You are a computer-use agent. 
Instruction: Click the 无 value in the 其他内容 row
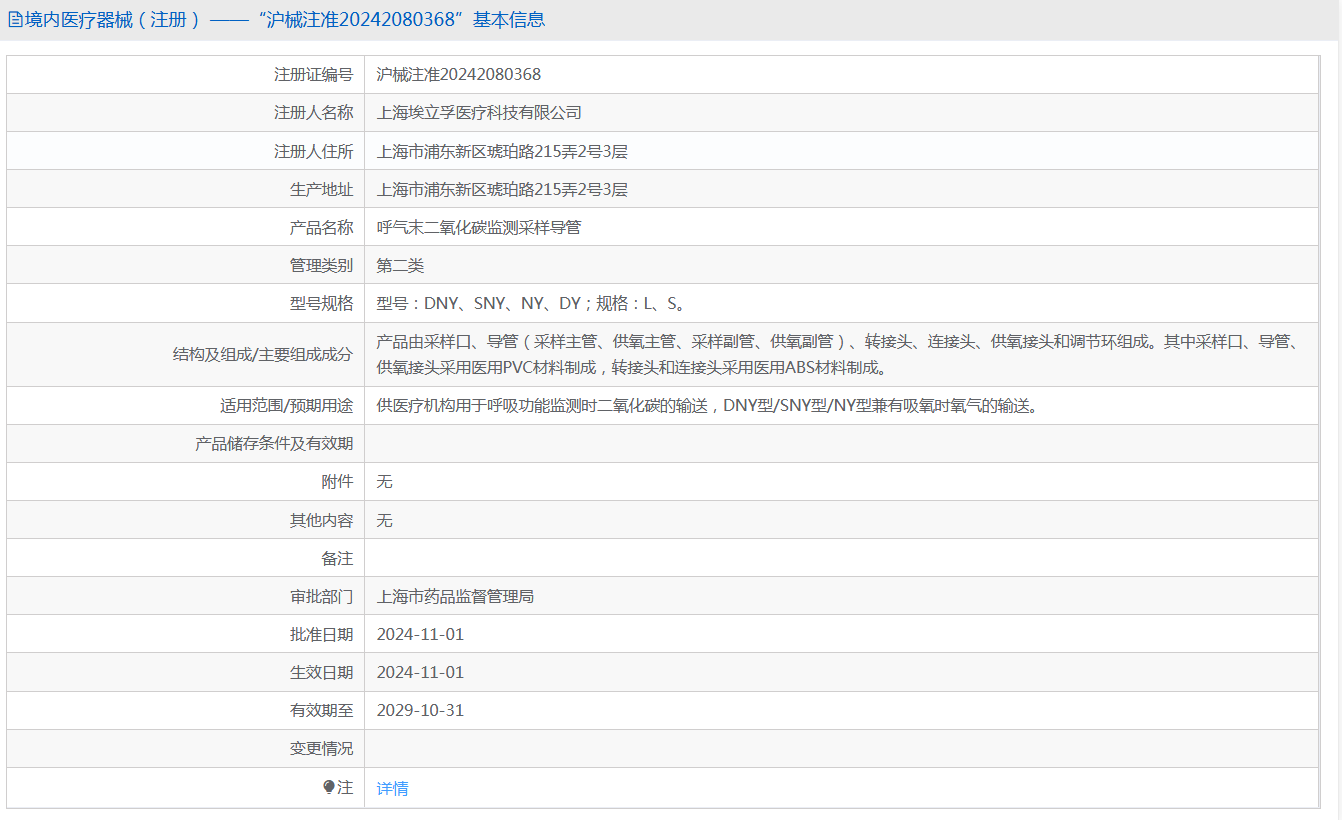[384, 521]
